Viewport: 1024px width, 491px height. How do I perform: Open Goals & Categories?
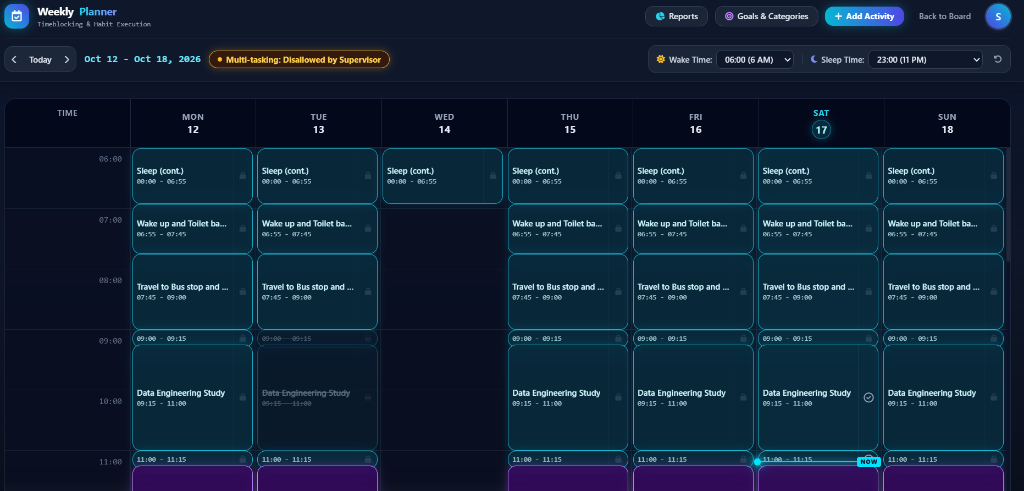point(767,16)
